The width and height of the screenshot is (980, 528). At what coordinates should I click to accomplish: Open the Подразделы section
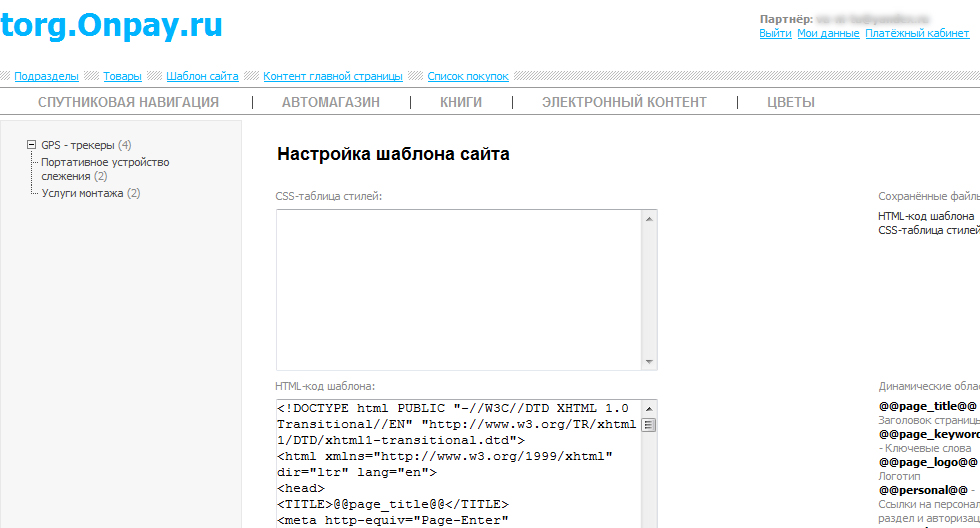pos(46,76)
